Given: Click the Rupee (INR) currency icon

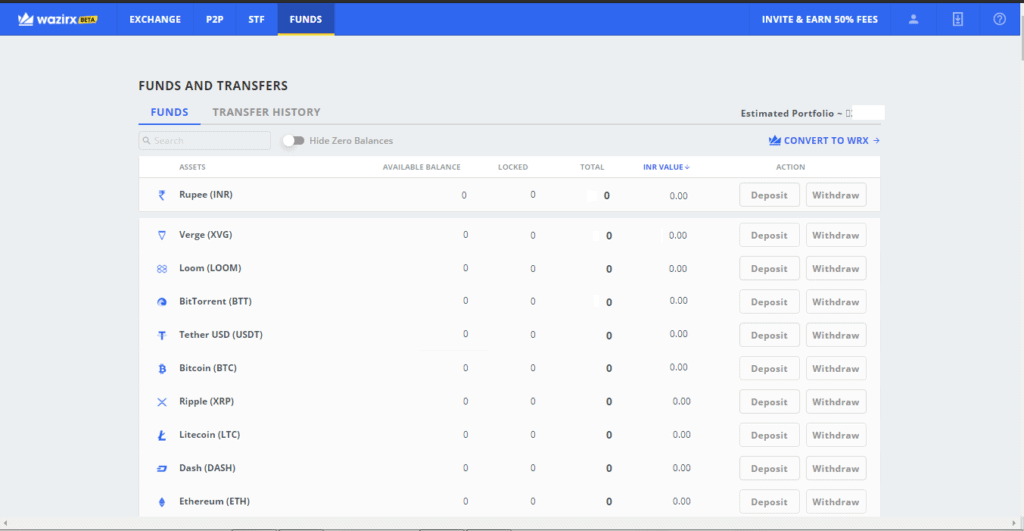Looking at the screenshot, I should [161, 195].
